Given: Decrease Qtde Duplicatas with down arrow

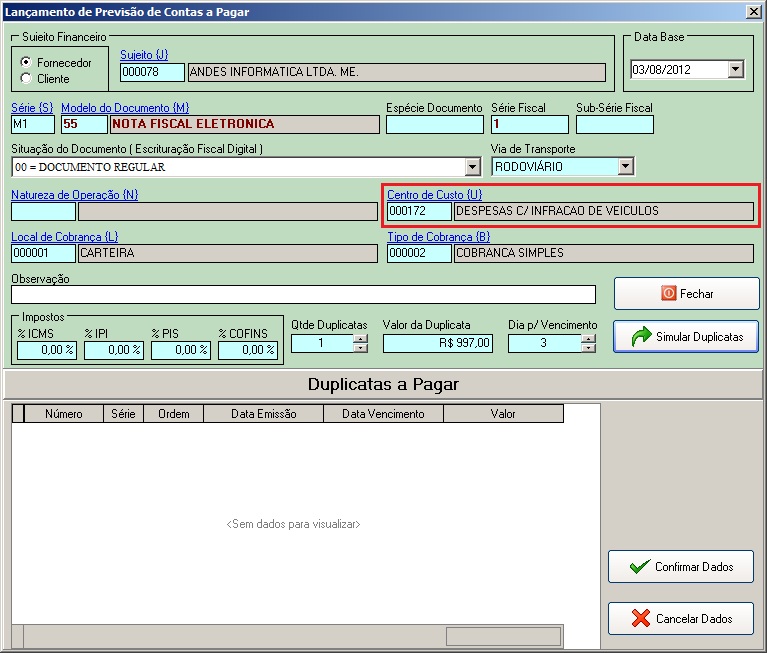Looking at the screenshot, I should [x=361, y=348].
